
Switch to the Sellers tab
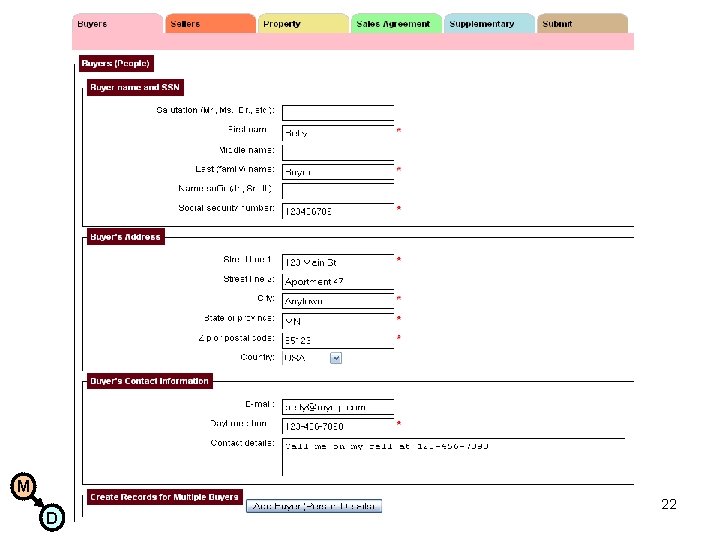click(210, 23)
